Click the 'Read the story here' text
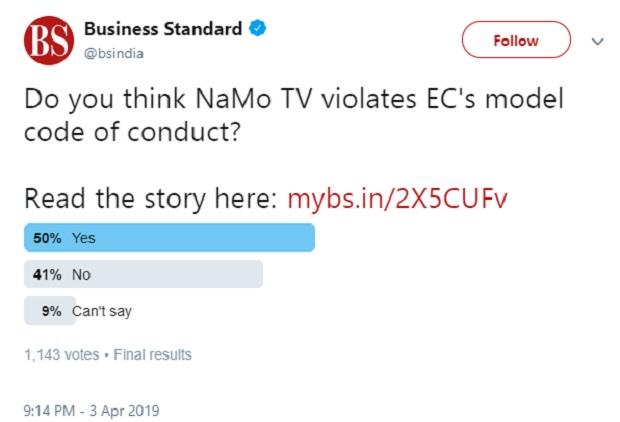Image resolution: width=620 pixels, height=422 pixels. [x=152, y=198]
